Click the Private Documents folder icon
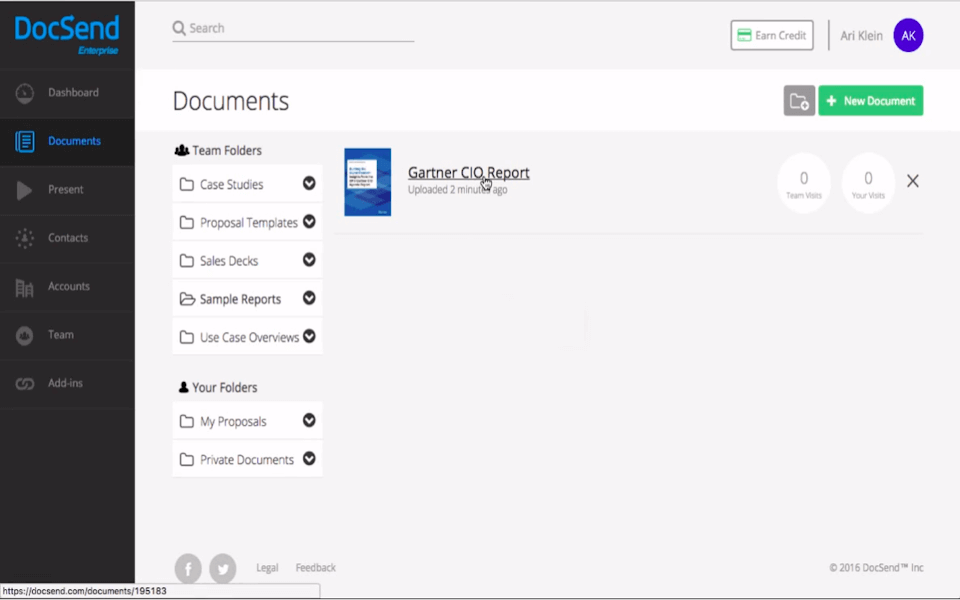 click(187, 460)
